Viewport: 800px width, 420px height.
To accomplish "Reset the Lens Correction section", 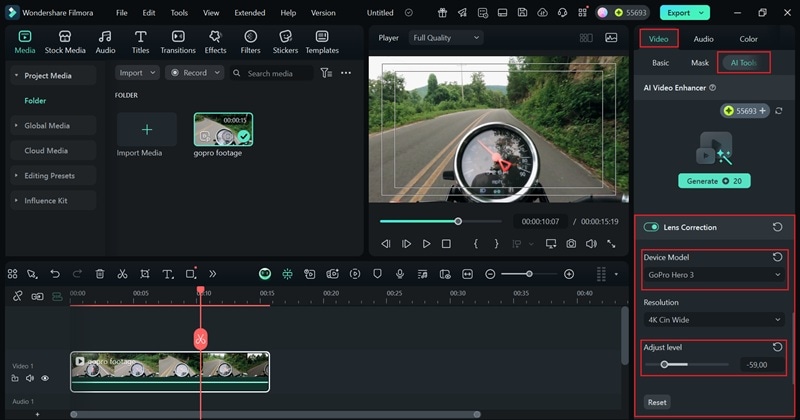I will tap(777, 227).
